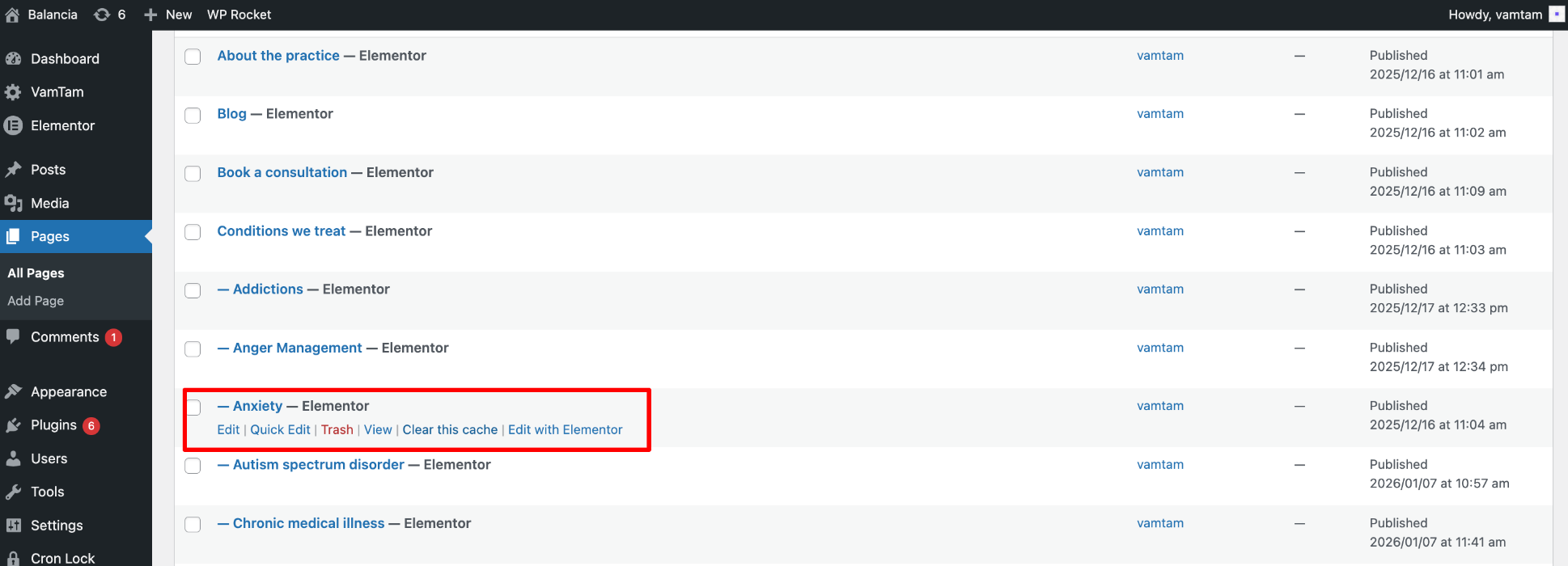Click date 2026/01/07 at 10:57 am
The width and height of the screenshot is (1568, 566).
pyautogui.click(x=1439, y=484)
